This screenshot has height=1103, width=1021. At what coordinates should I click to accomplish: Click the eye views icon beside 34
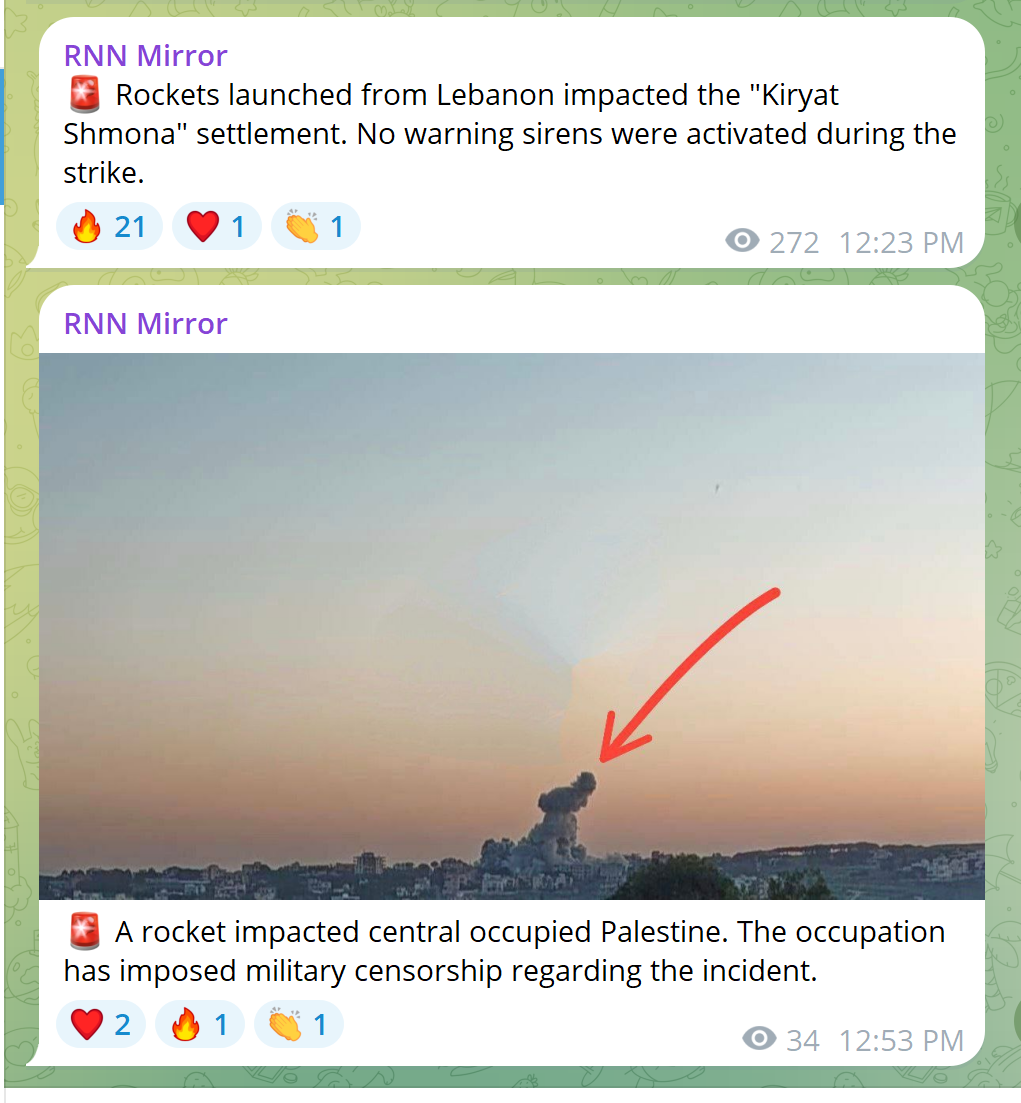(x=759, y=1039)
